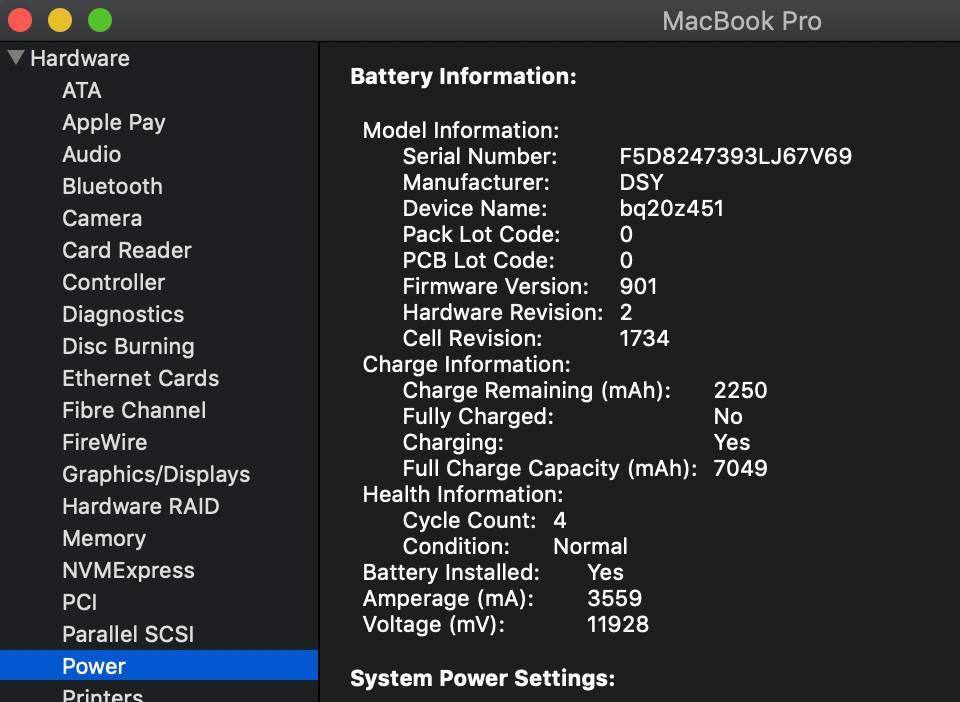This screenshot has width=960, height=702.
Task: Open the Bluetooth hardware section
Action: pos(112,186)
